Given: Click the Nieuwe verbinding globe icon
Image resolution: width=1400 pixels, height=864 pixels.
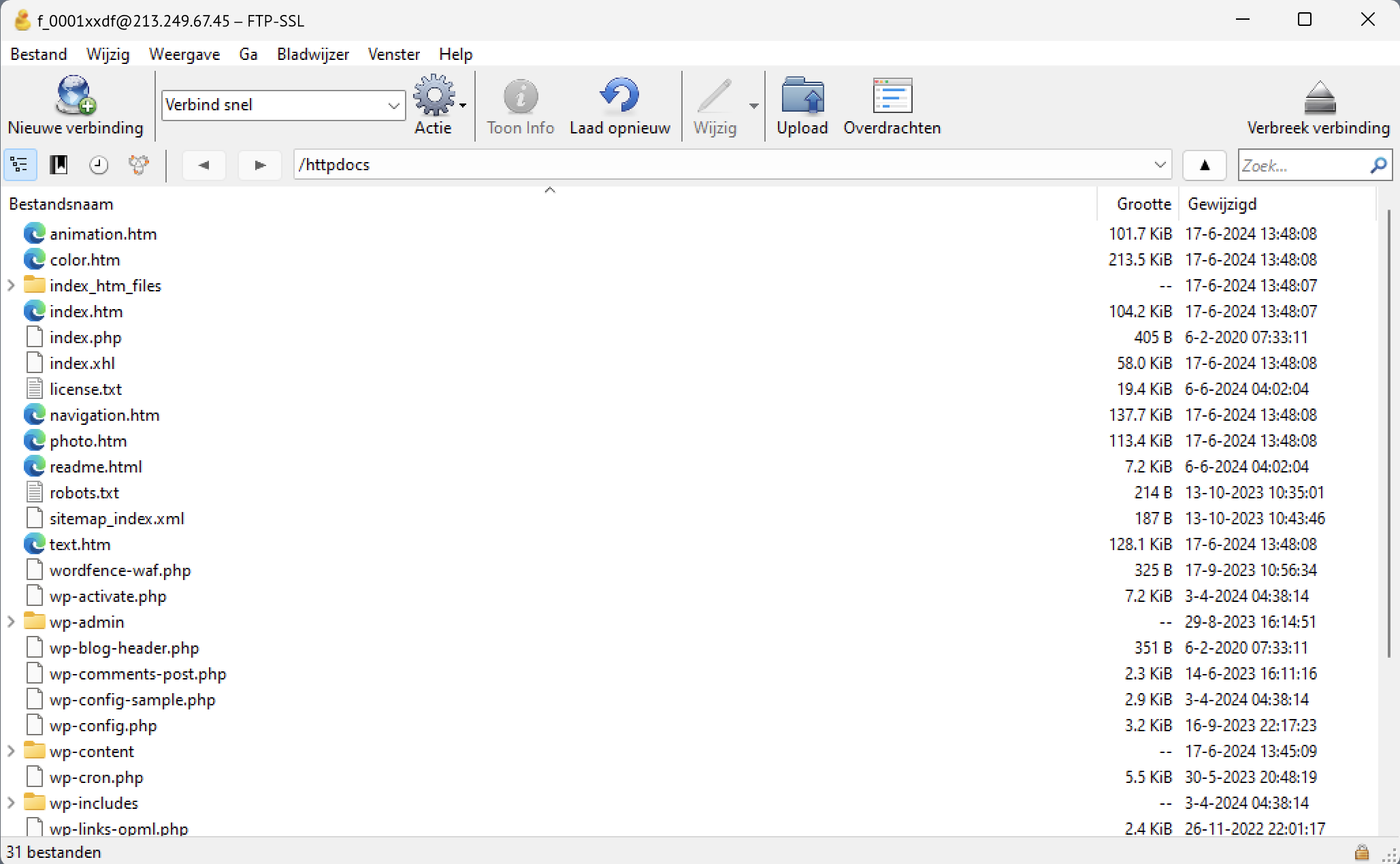Looking at the screenshot, I should coord(75,96).
